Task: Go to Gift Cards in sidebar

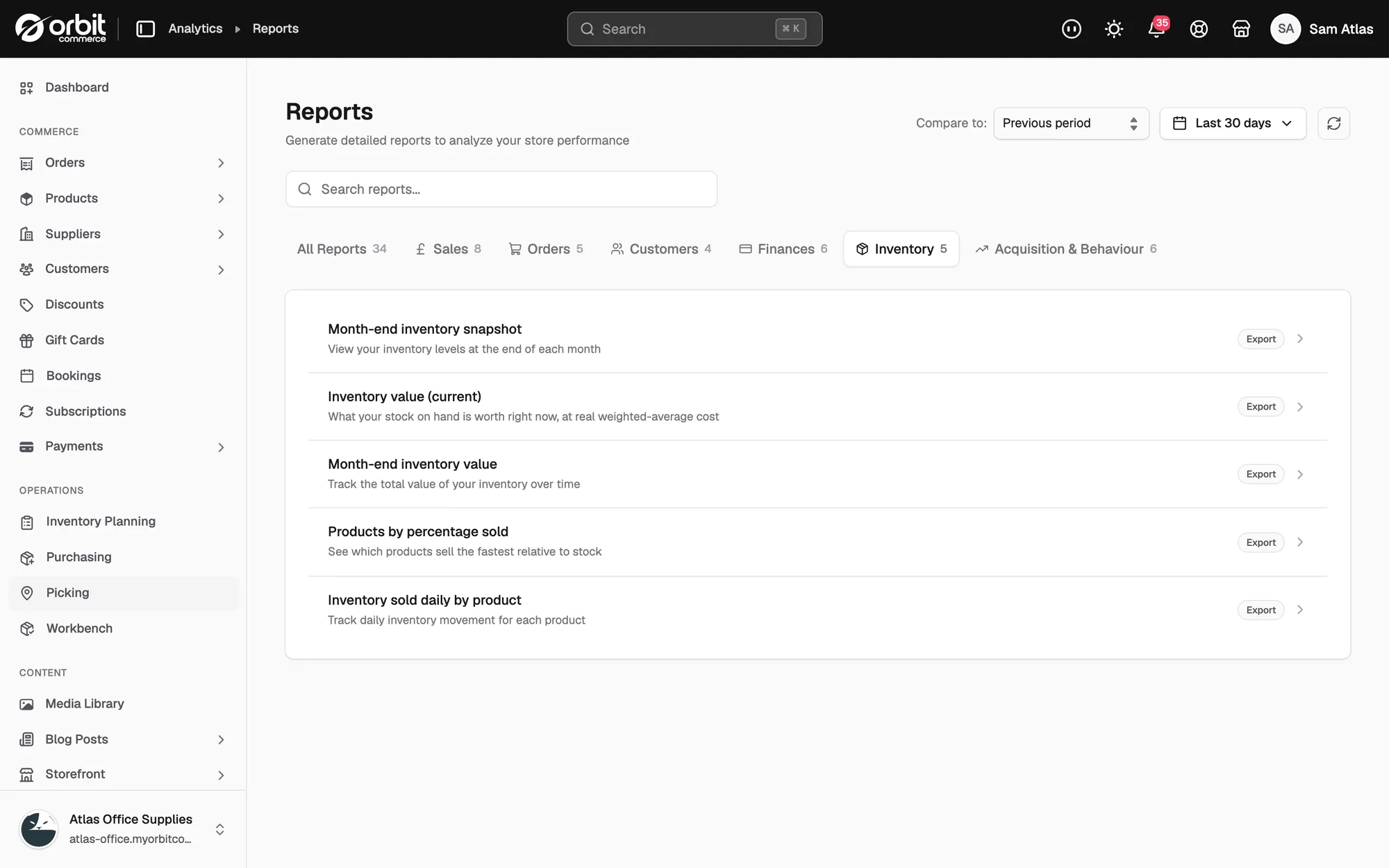Action: tap(123, 340)
